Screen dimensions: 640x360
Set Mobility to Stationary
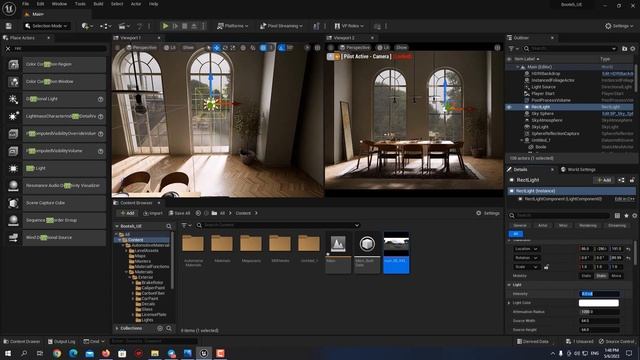pyautogui.click(x=601, y=276)
